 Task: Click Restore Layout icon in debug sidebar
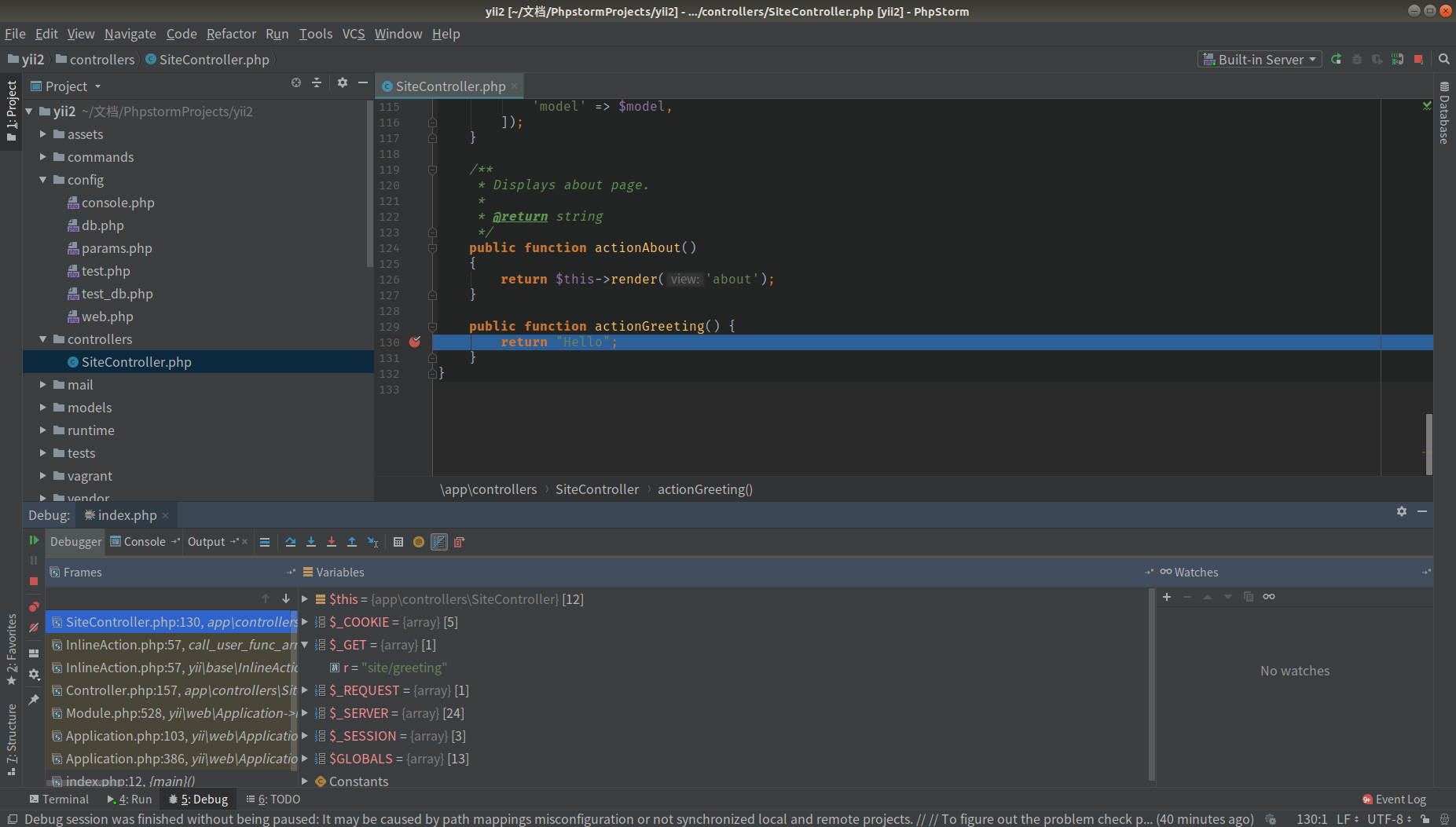coord(34,653)
